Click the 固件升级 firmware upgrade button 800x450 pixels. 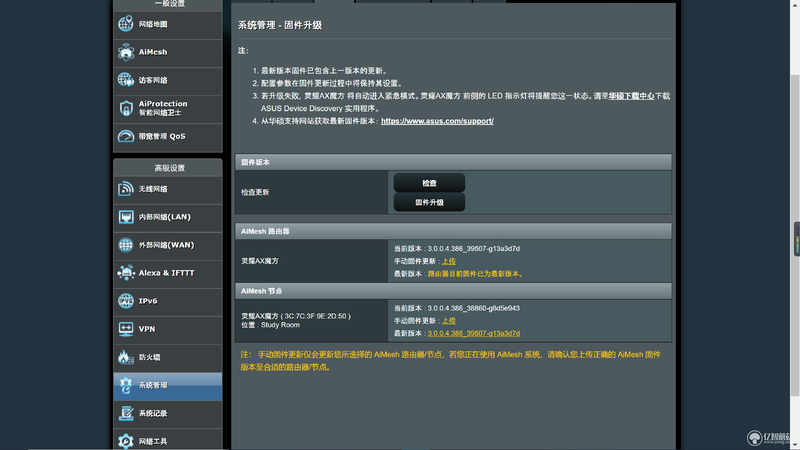[429, 202]
